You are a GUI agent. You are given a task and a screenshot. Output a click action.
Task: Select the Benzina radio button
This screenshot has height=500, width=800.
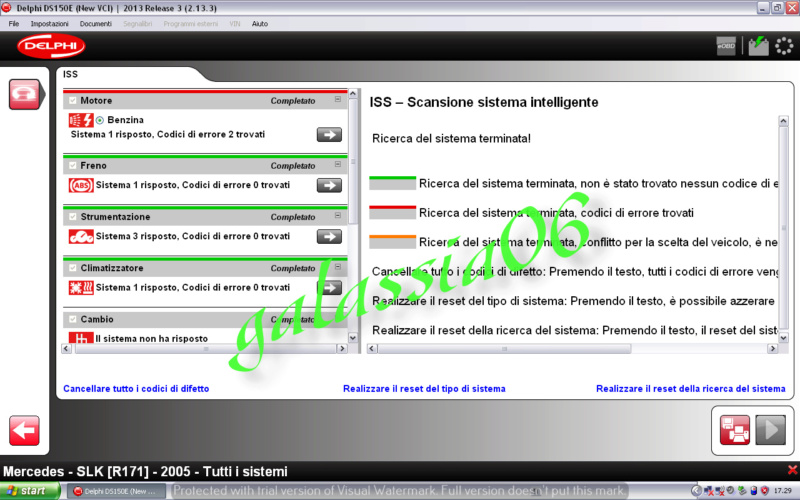(100, 120)
